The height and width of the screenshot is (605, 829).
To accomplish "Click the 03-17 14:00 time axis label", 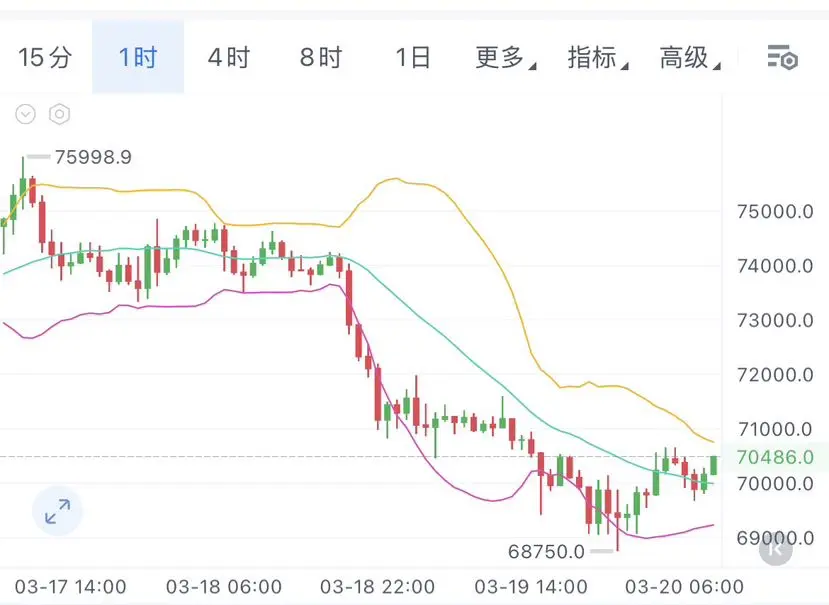I will pos(70,586).
